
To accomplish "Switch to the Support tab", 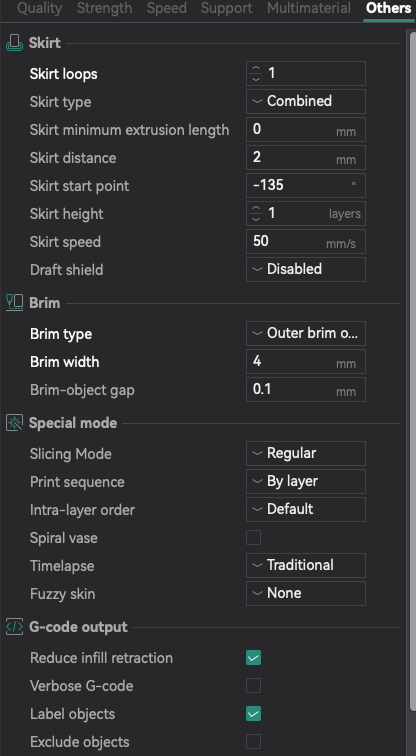I will (x=226, y=8).
